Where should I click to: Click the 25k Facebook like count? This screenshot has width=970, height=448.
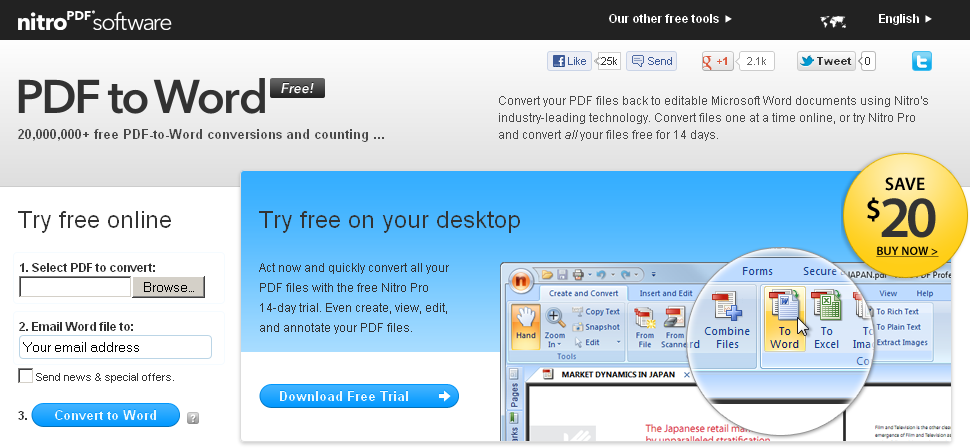point(609,61)
